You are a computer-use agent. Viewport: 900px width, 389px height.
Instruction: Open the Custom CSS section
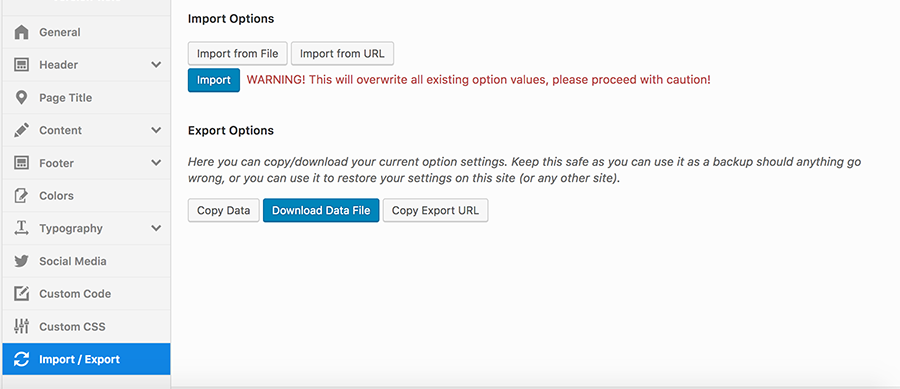pos(86,326)
